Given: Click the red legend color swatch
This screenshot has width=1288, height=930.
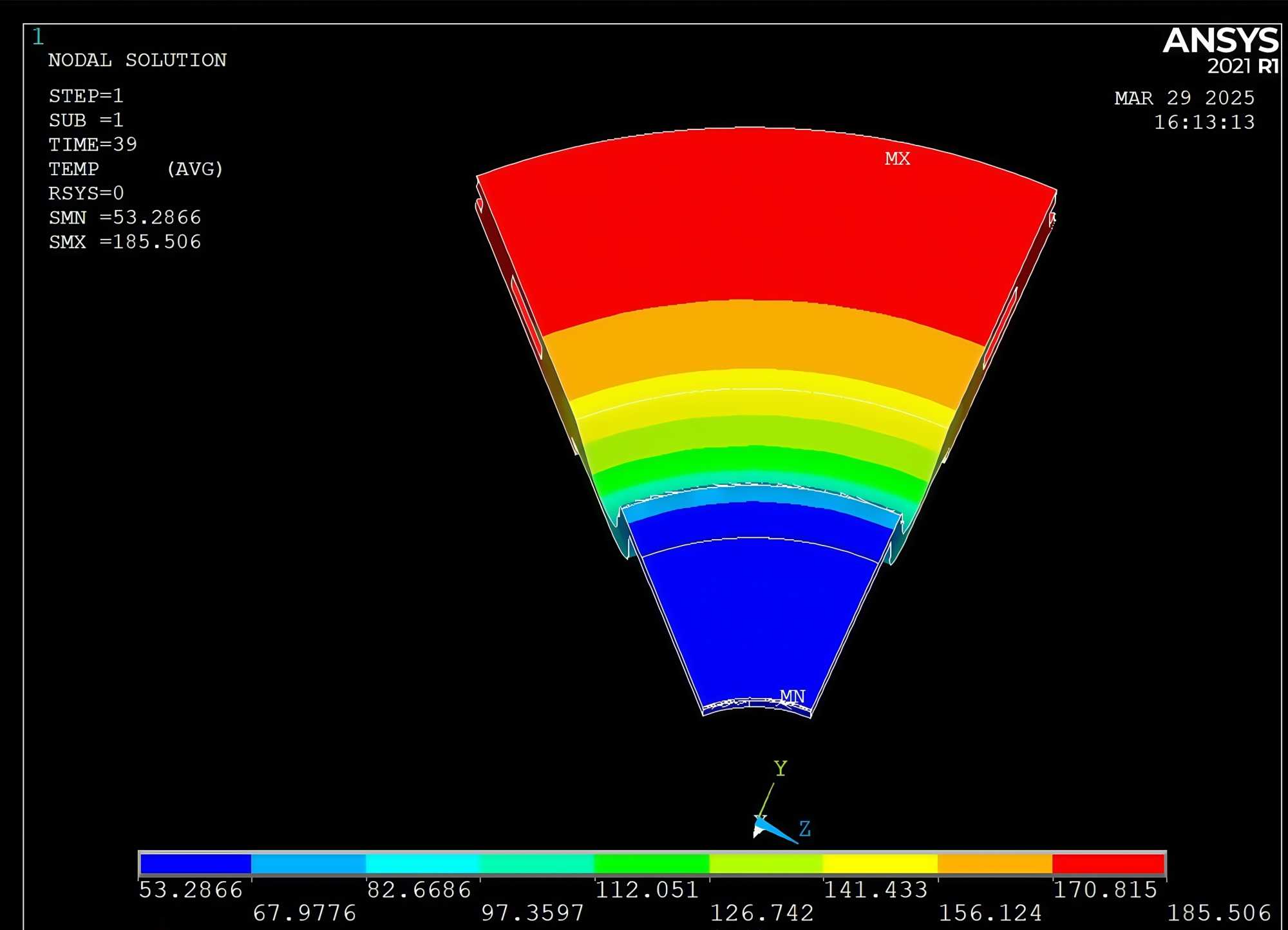Looking at the screenshot, I should 1108,863.
